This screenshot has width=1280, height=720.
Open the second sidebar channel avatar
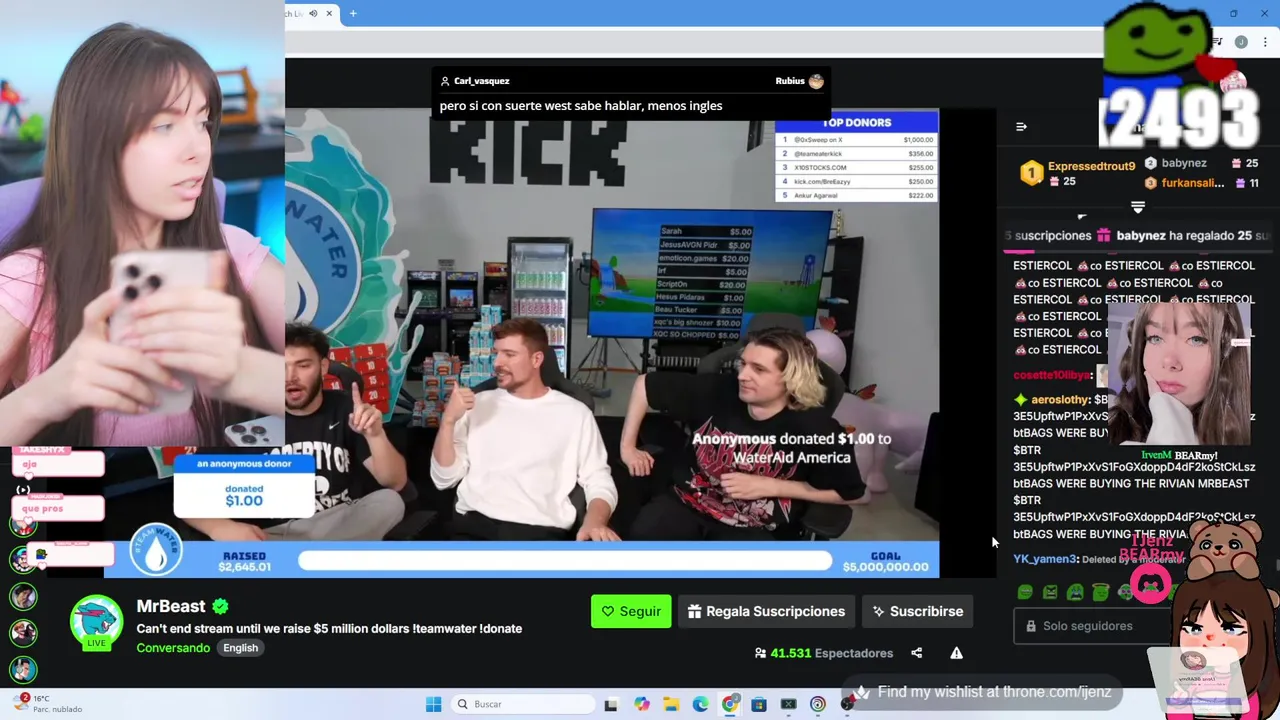(x=23, y=559)
